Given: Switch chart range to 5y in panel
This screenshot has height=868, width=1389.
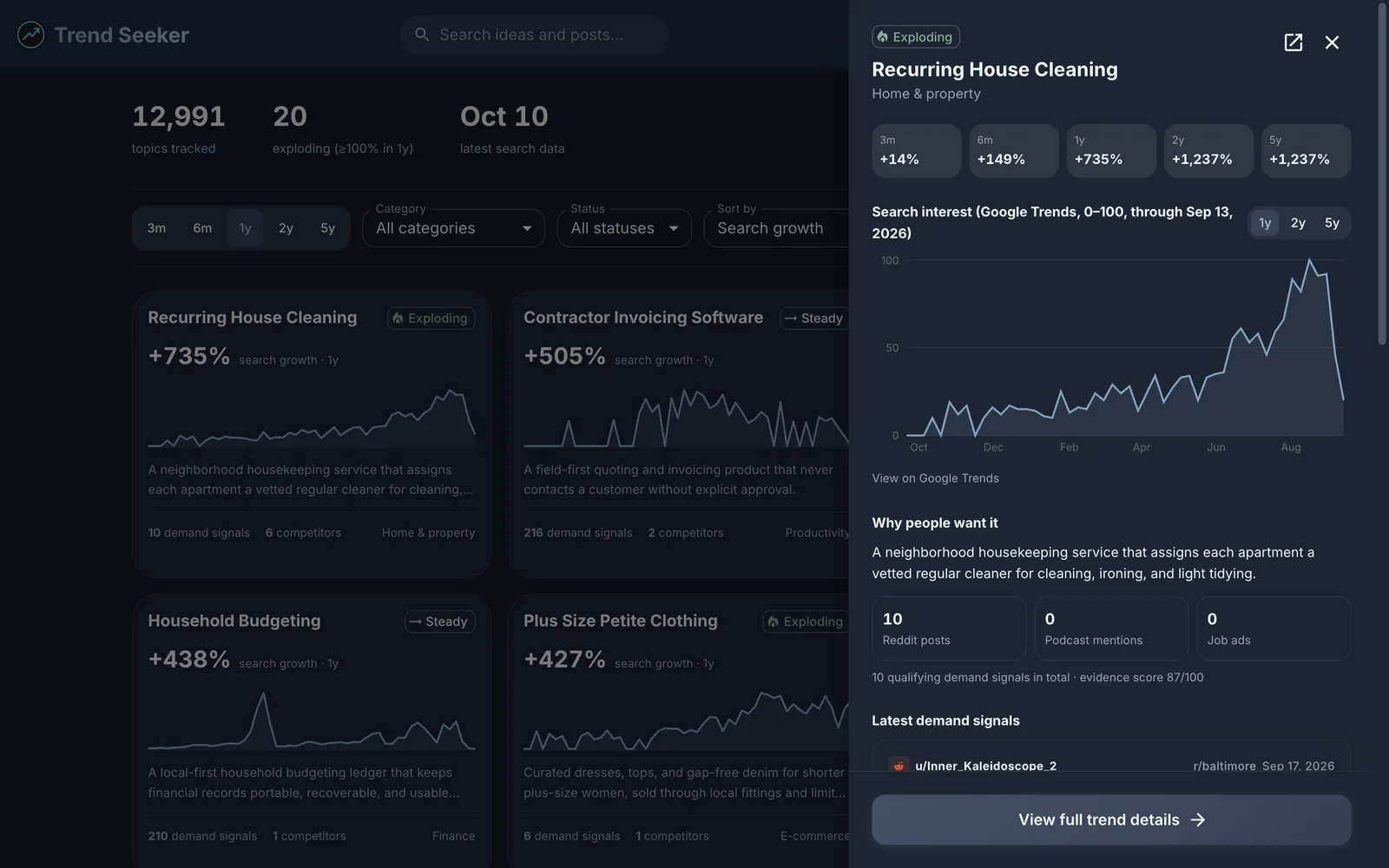Looking at the screenshot, I should (1332, 223).
